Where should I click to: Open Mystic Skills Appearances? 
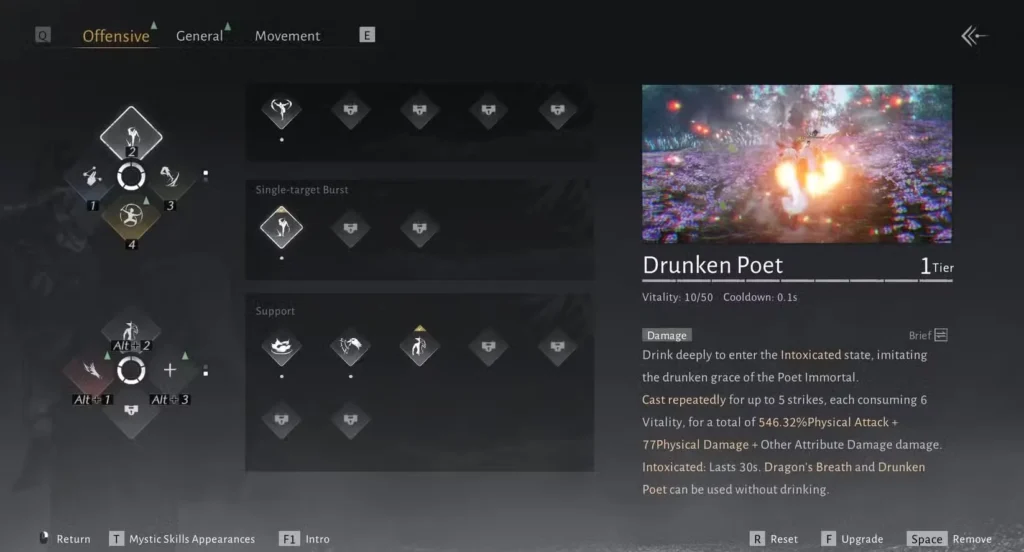pos(182,539)
